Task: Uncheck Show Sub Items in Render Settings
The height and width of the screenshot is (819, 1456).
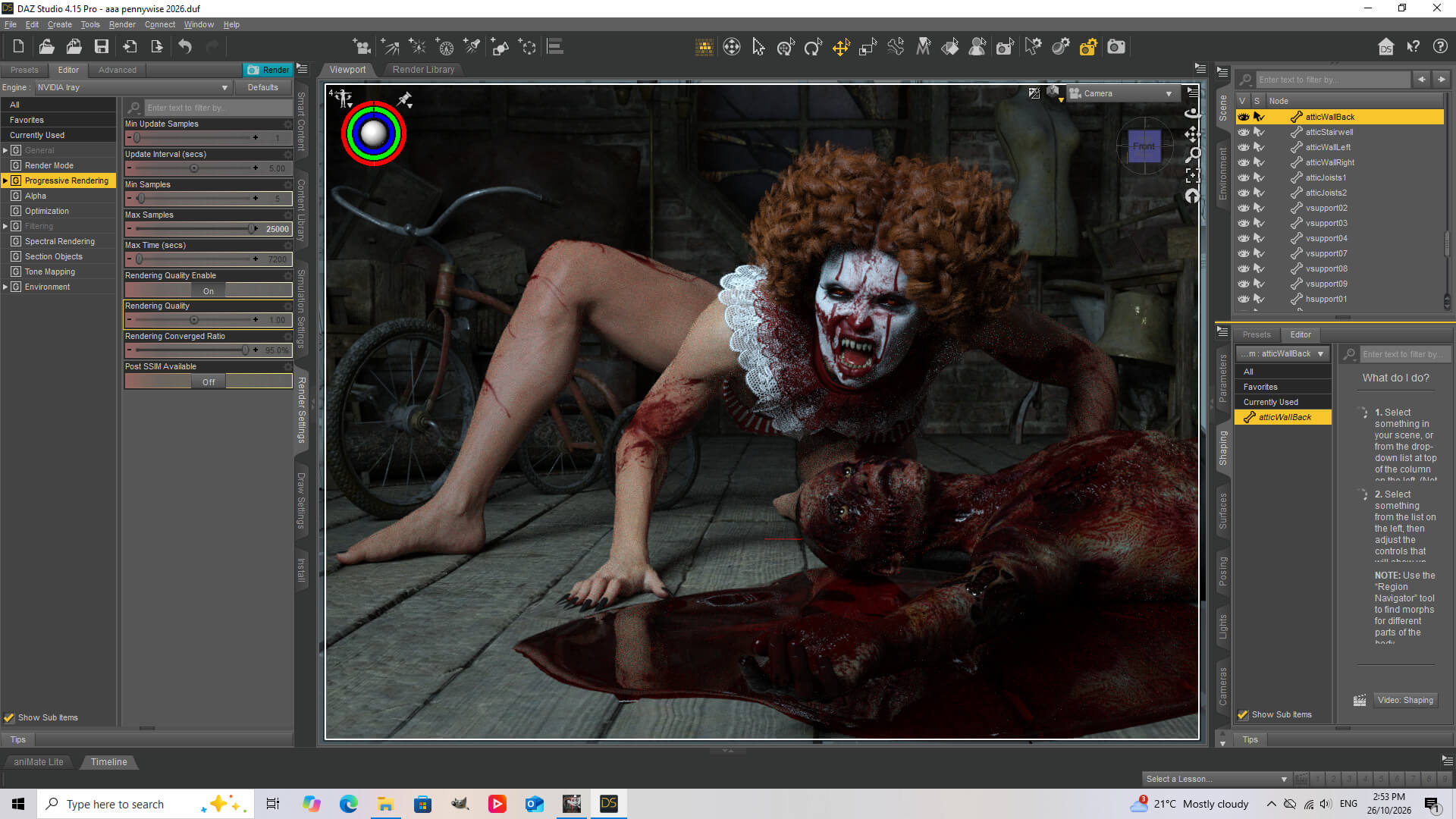Action: click(9, 717)
